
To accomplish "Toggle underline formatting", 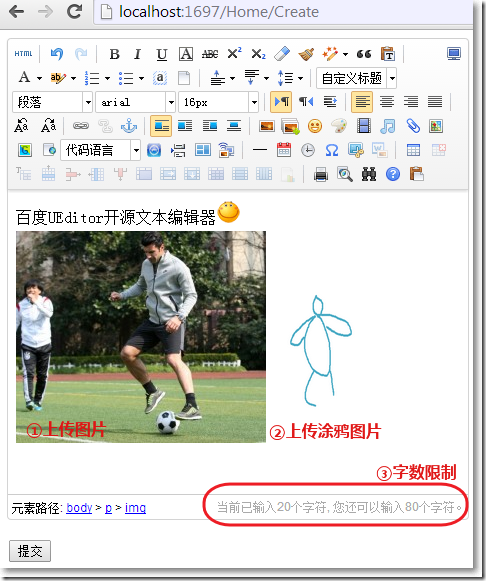I will pyautogui.click(x=162, y=54).
